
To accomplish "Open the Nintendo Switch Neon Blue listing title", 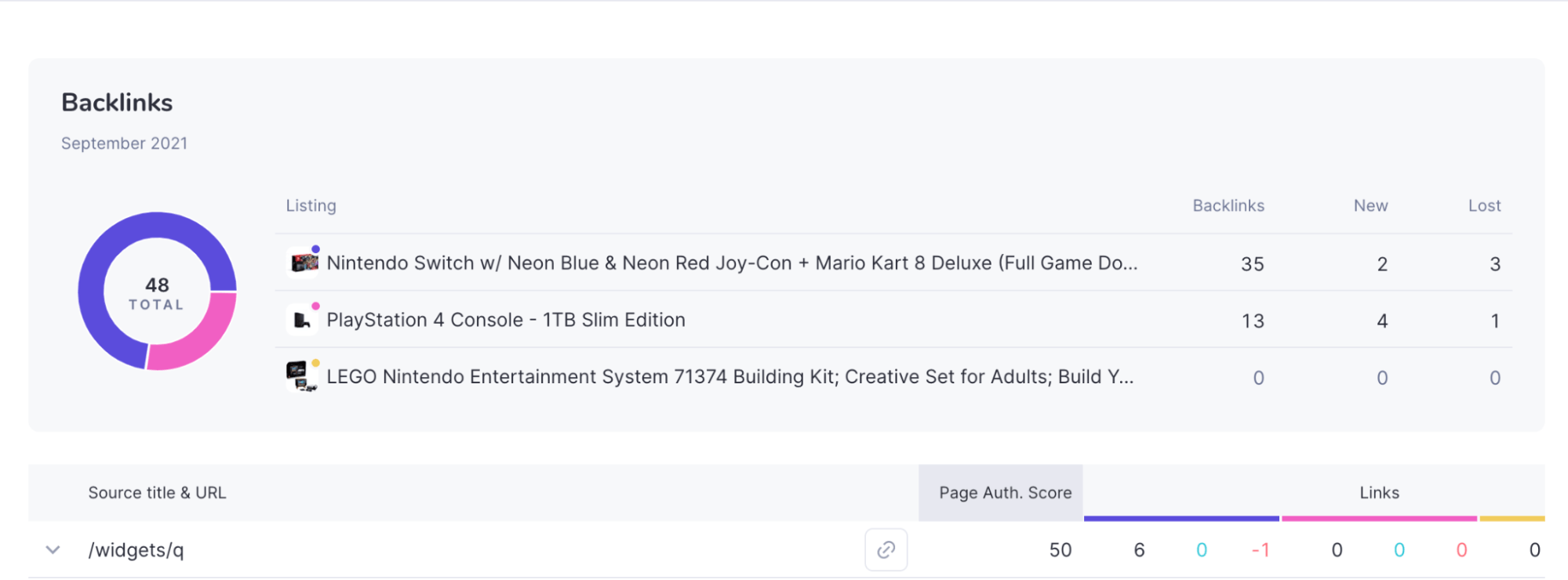I will click(732, 263).
